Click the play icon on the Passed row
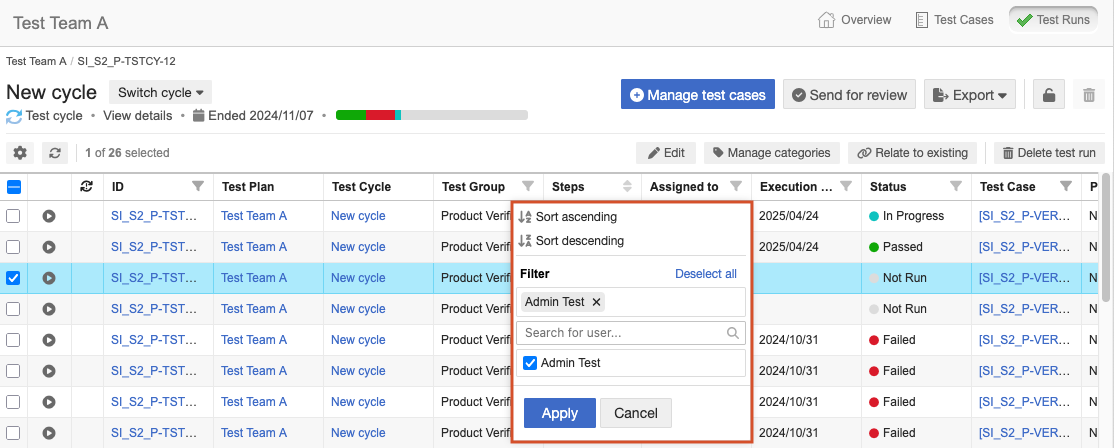The height and width of the screenshot is (448, 1114). 48,247
